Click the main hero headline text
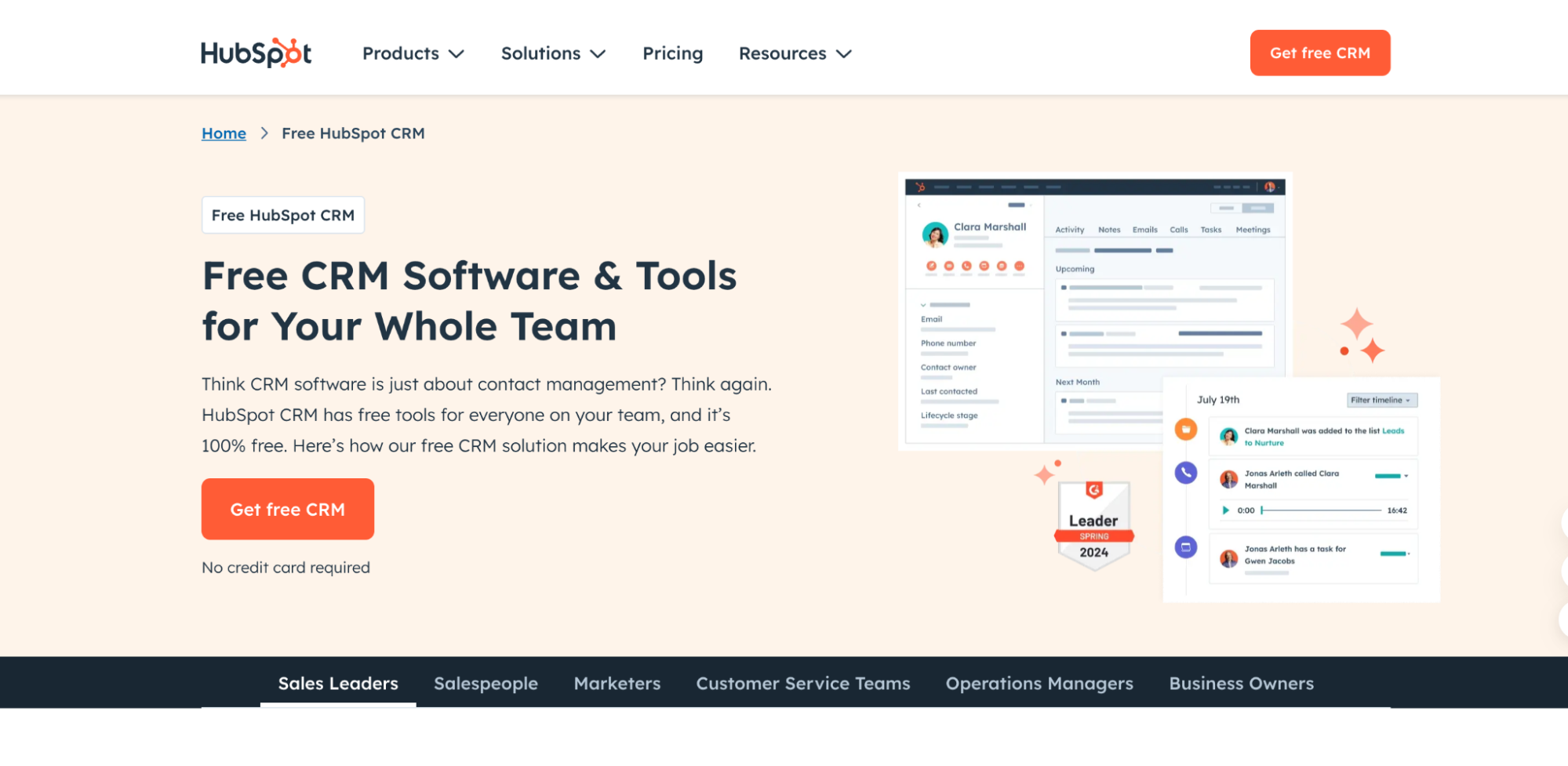This screenshot has width=1568, height=766. [469, 301]
